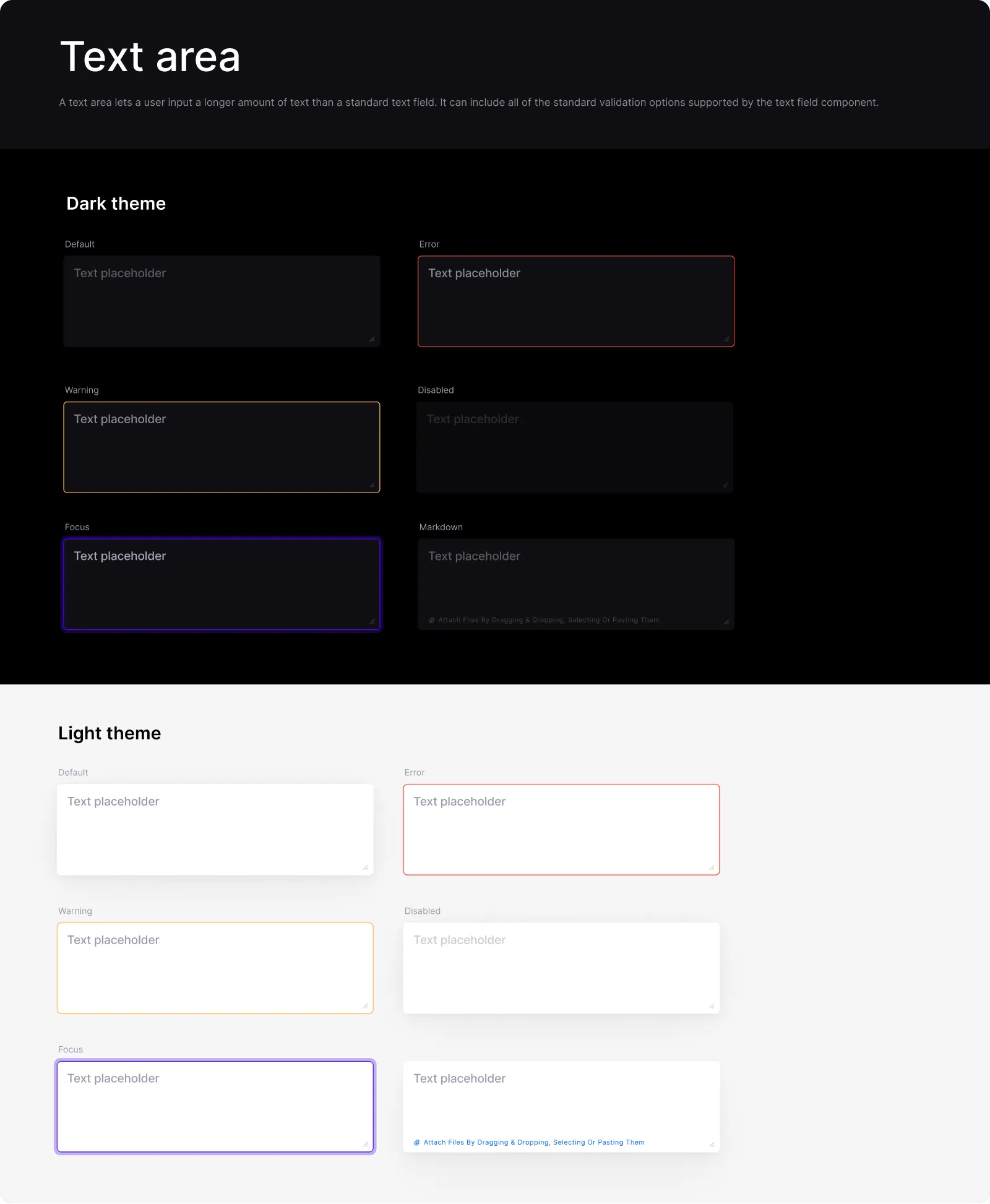Grab resize handle of dark theme Default text area

372,339
